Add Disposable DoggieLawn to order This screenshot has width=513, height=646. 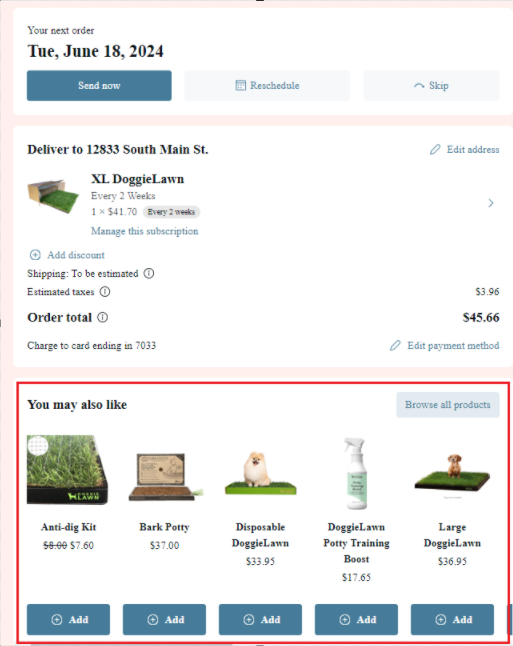260,620
